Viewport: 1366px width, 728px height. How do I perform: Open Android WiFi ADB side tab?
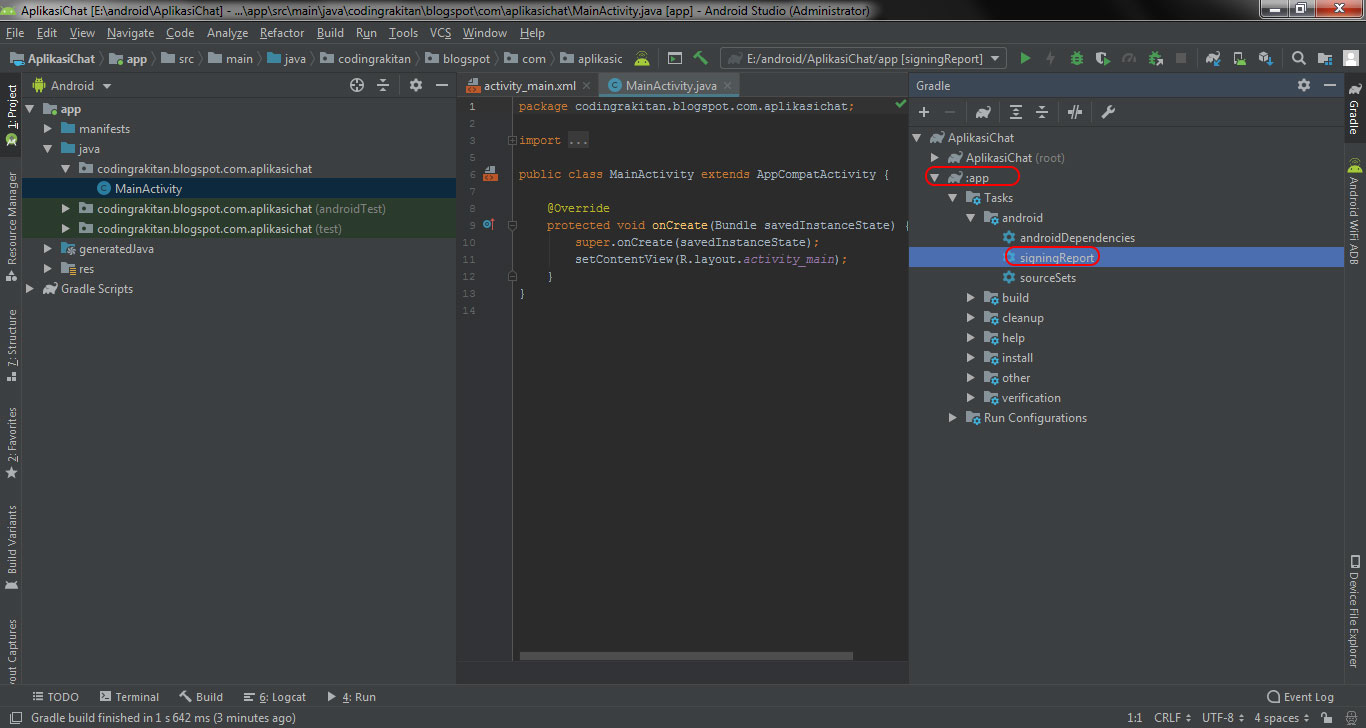coord(1355,214)
